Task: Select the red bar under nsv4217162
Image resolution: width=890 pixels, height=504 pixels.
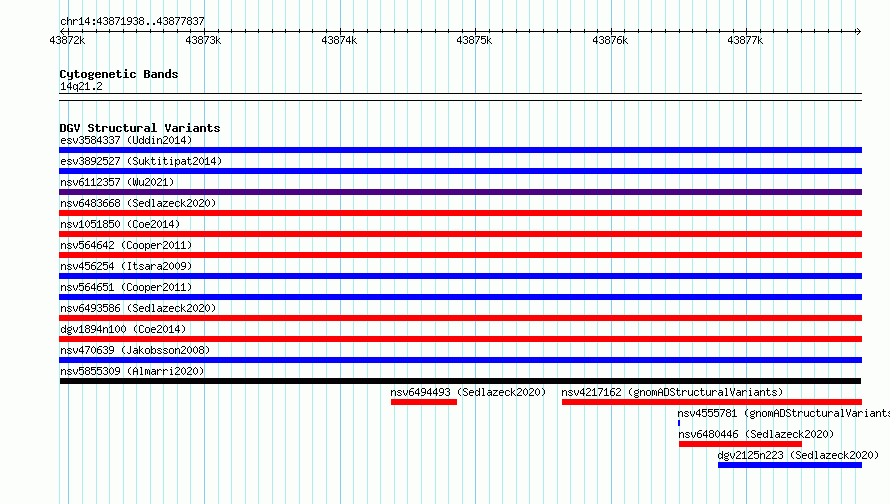Action: pos(712,402)
